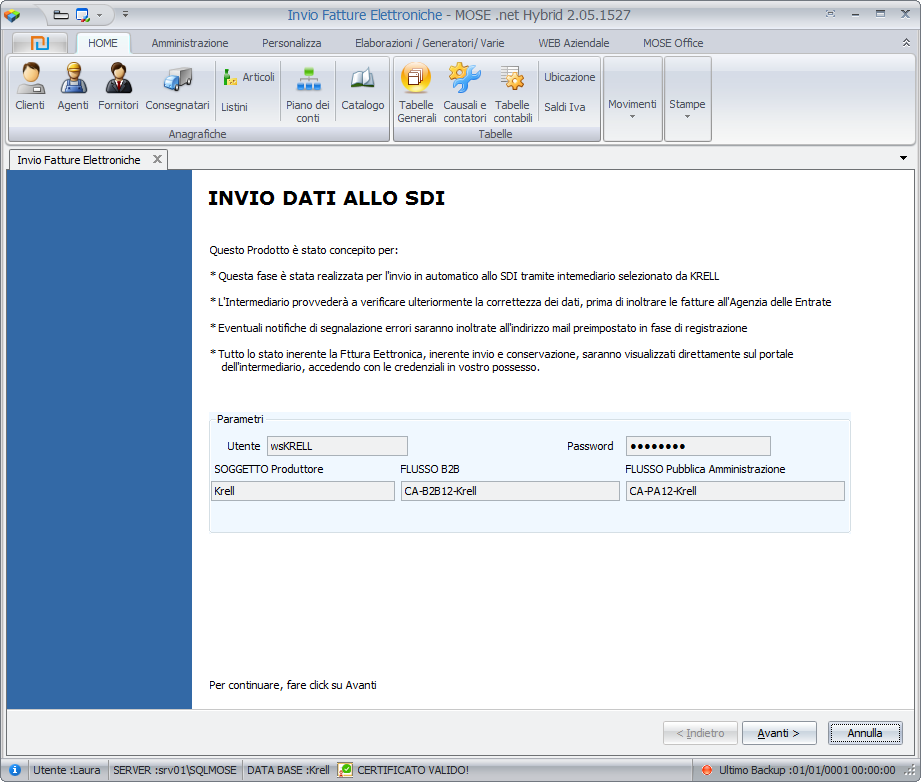Click the orange application menu button
This screenshot has width=921, height=782.
39,43
